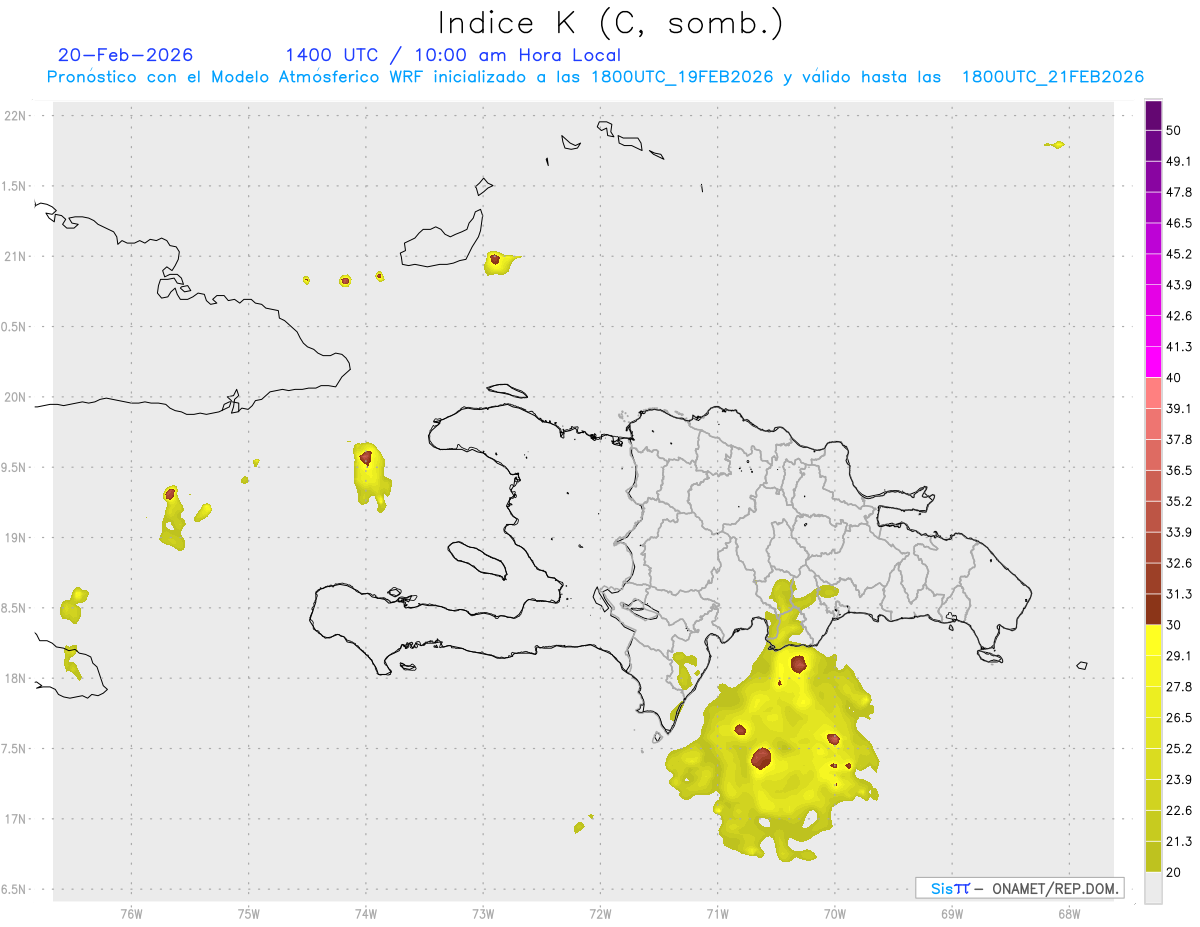Pick the dark brown swatch between 30 and 31.3
This screenshot has height=927, width=1200.
point(1153,609)
